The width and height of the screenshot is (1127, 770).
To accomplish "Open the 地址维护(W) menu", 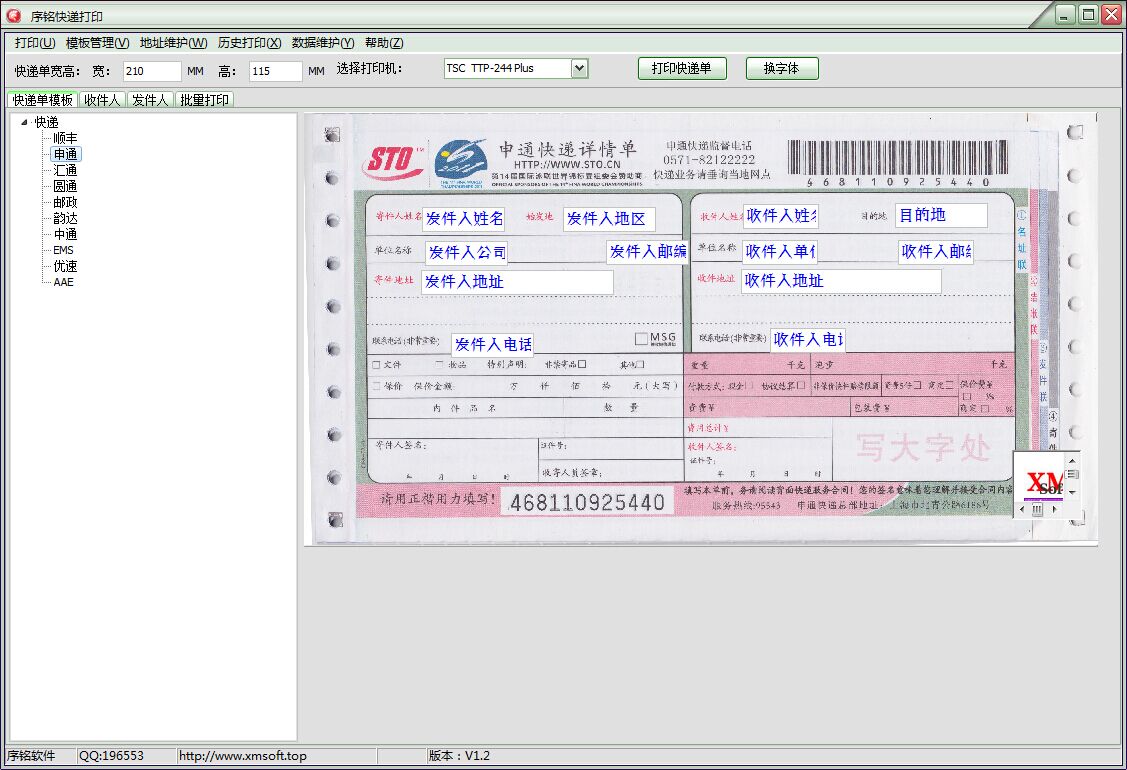I will pyautogui.click(x=173, y=43).
